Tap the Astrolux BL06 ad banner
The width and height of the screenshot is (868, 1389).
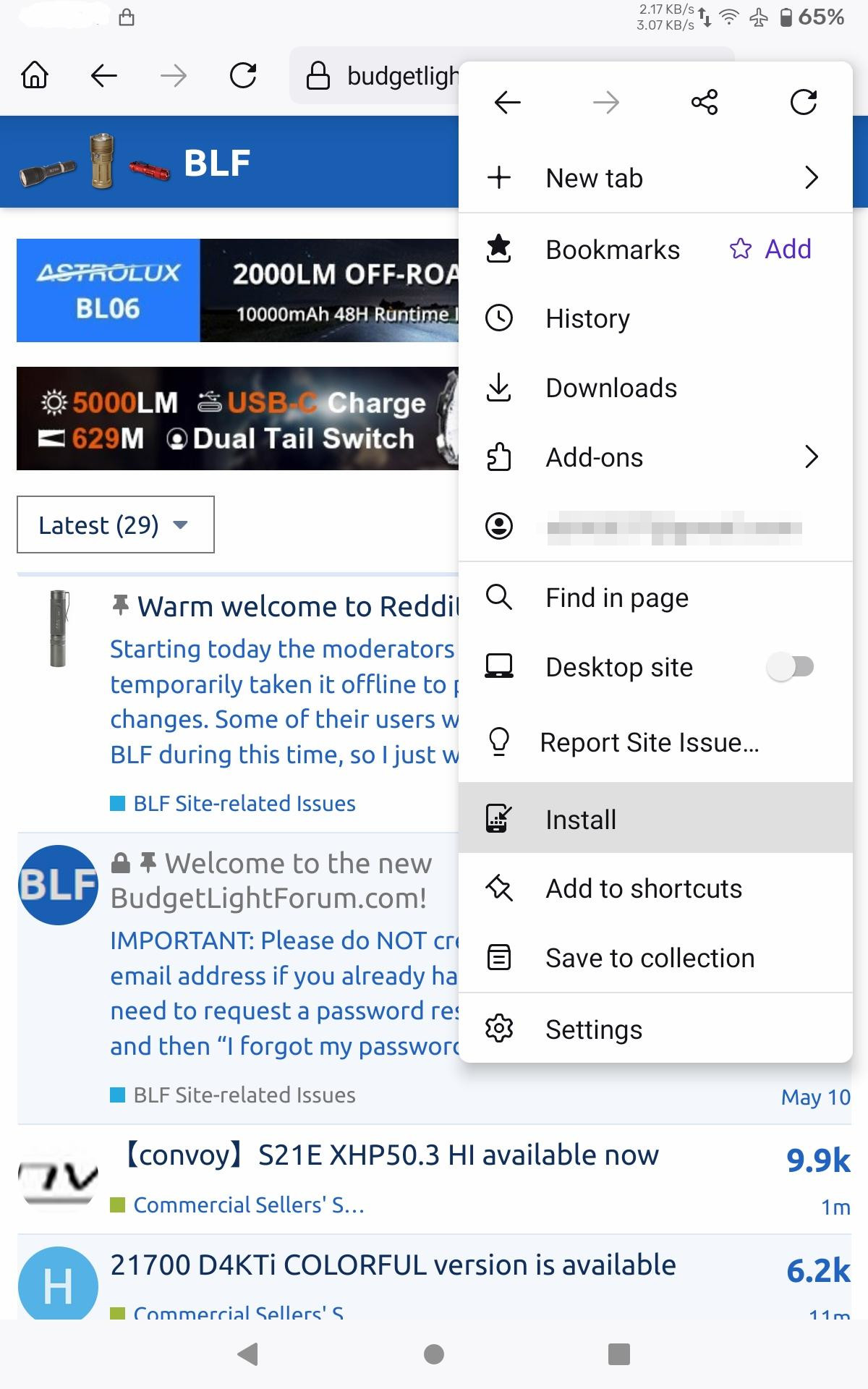[238, 290]
